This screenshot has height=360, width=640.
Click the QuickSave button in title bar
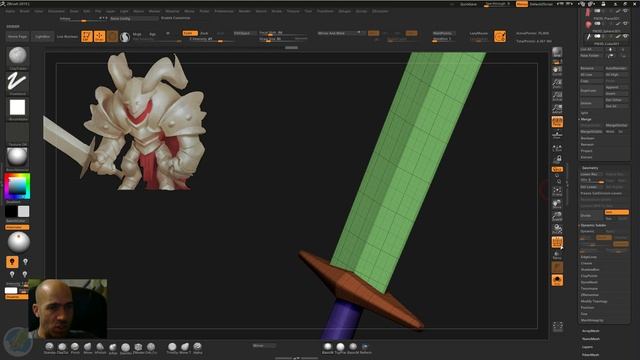click(x=468, y=4)
